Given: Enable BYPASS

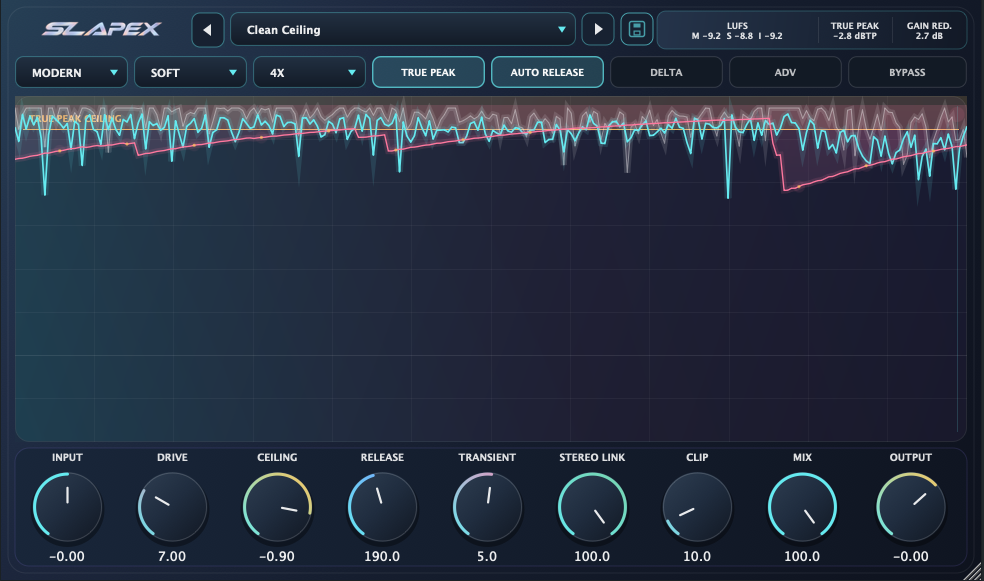Looking at the screenshot, I should click(x=907, y=73).
